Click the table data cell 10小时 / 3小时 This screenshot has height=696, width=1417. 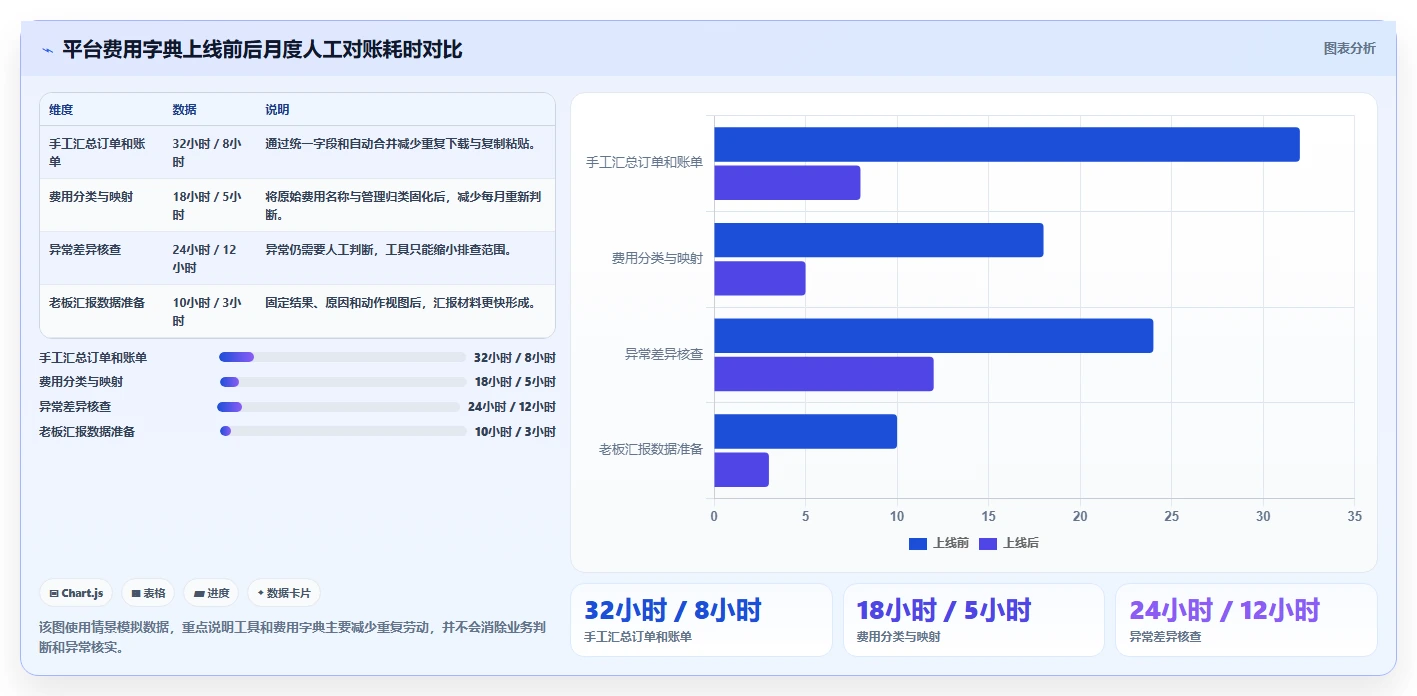(x=207, y=312)
